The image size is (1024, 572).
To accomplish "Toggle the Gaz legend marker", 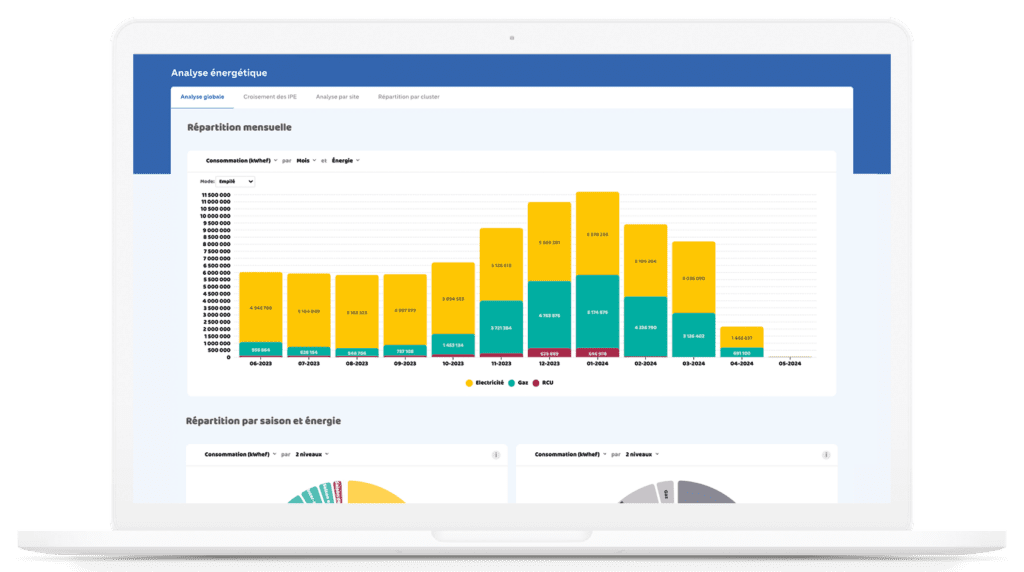I will point(511,383).
